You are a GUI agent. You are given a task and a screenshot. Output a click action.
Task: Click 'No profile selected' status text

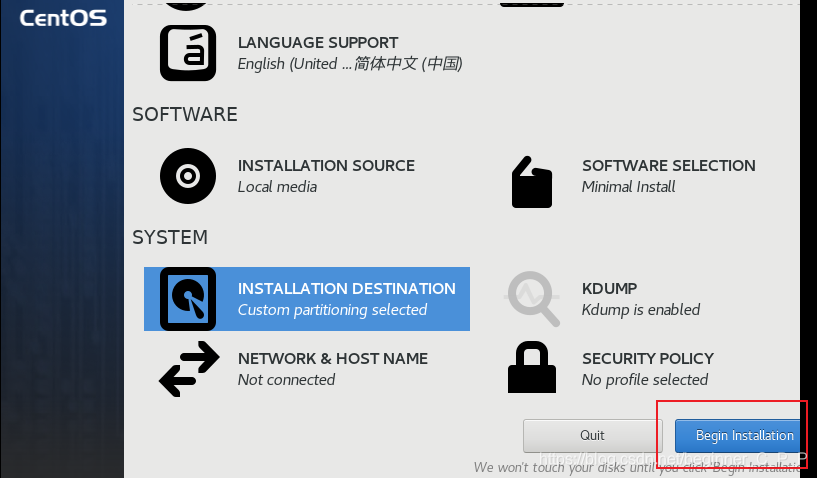coord(645,380)
